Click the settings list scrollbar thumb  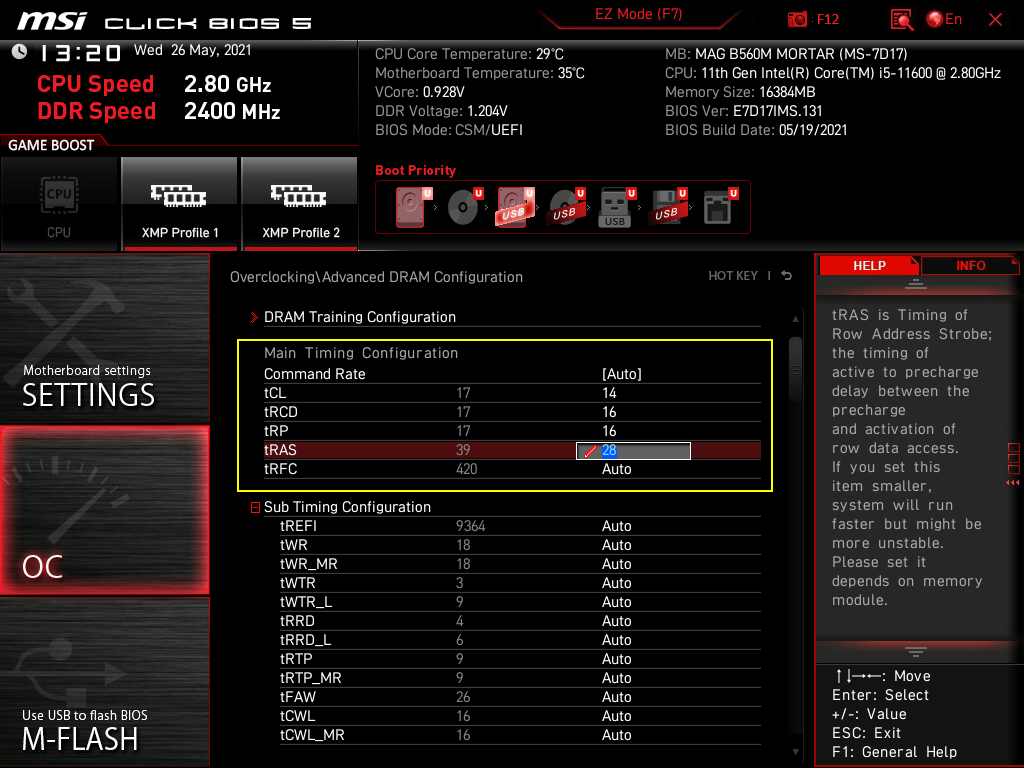point(795,369)
